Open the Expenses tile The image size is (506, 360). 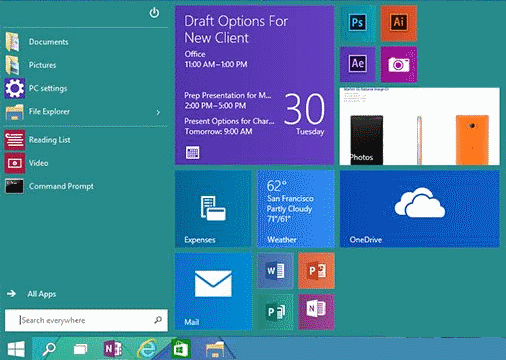pyautogui.click(x=213, y=209)
